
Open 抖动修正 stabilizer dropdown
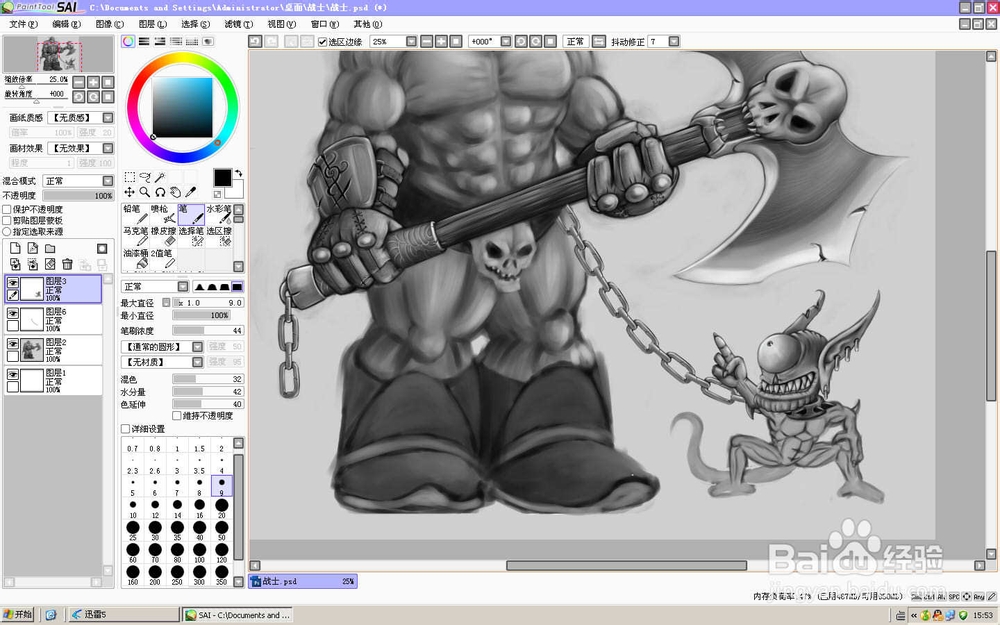(673, 41)
